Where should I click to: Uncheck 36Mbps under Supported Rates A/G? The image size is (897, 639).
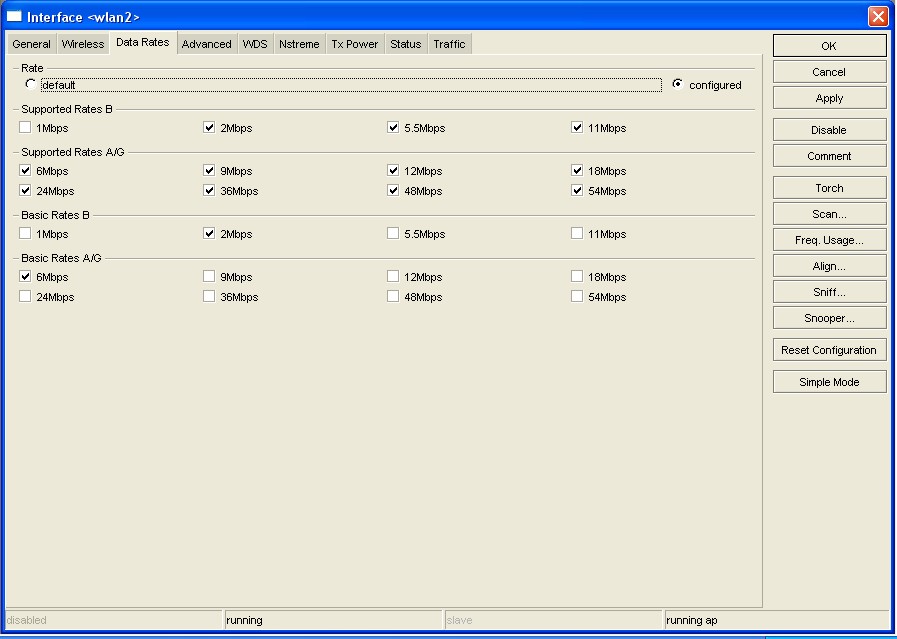click(209, 190)
